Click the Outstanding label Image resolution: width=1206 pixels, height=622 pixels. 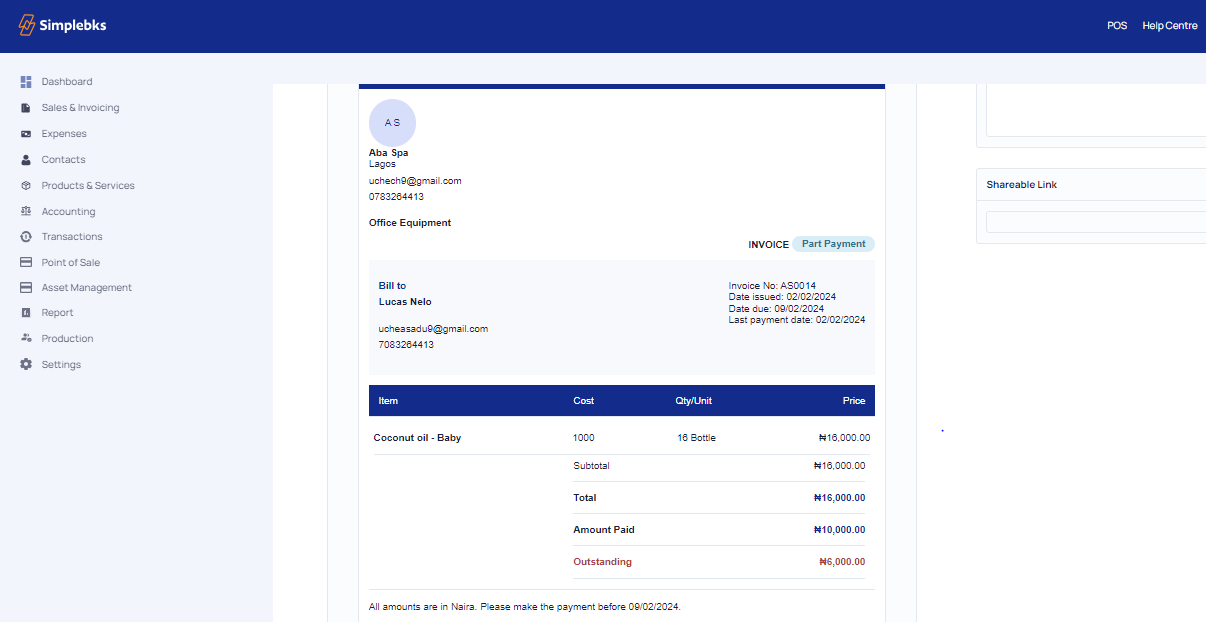(602, 562)
